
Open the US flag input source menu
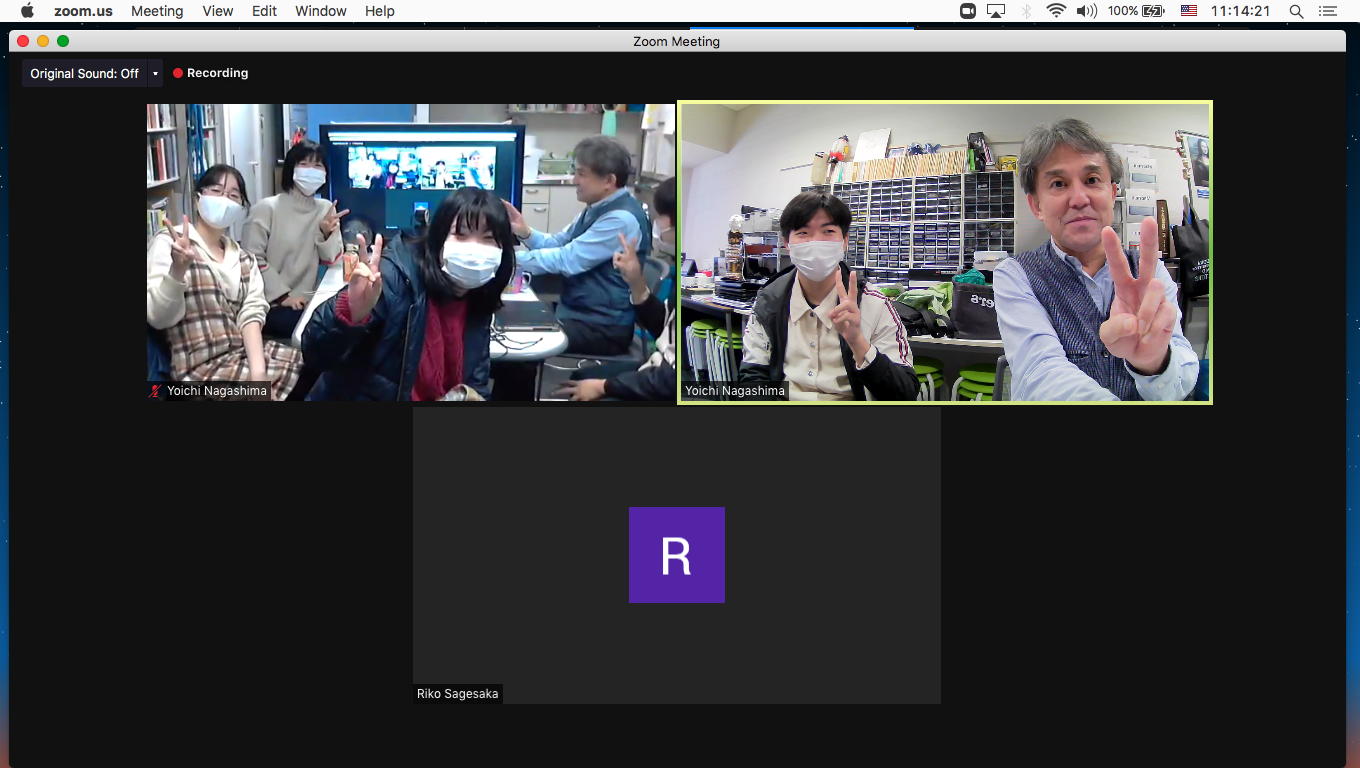pyautogui.click(x=1189, y=11)
